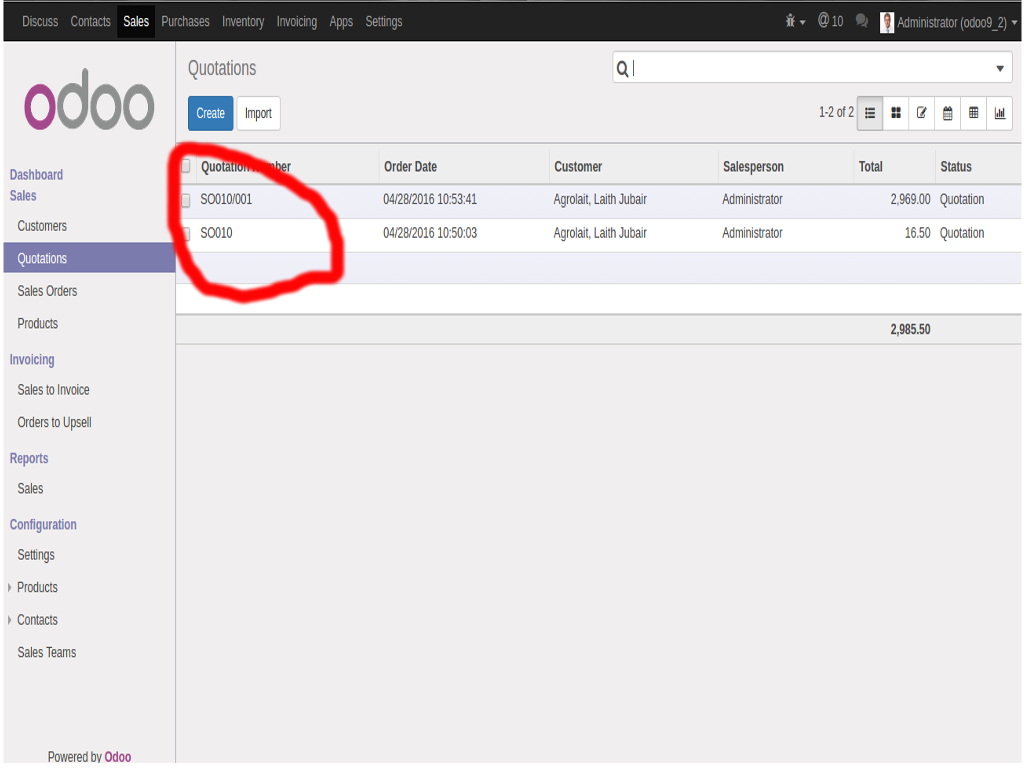Expand the search options dropdown arrow

coord(1000,69)
